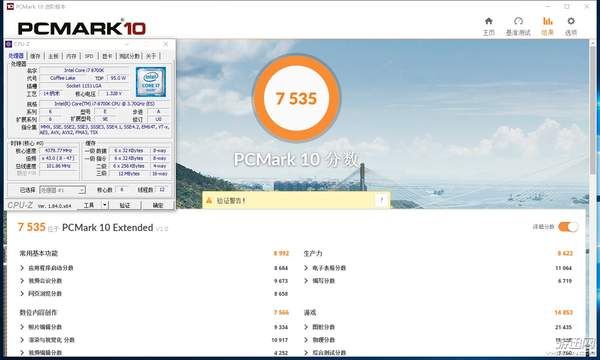600x360 pixels.
Task: Expand the 网页浏览分数 row
Action: pyautogui.click(x=22, y=293)
